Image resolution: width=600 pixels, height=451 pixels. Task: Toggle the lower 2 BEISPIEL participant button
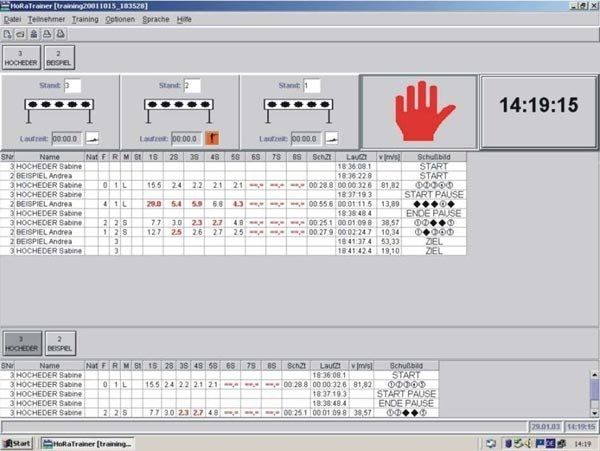(59, 343)
